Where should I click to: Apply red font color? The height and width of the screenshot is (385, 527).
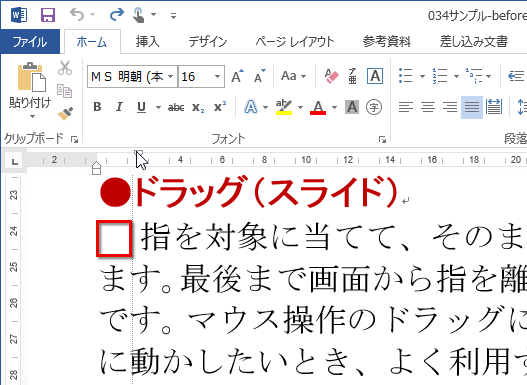(318, 107)
